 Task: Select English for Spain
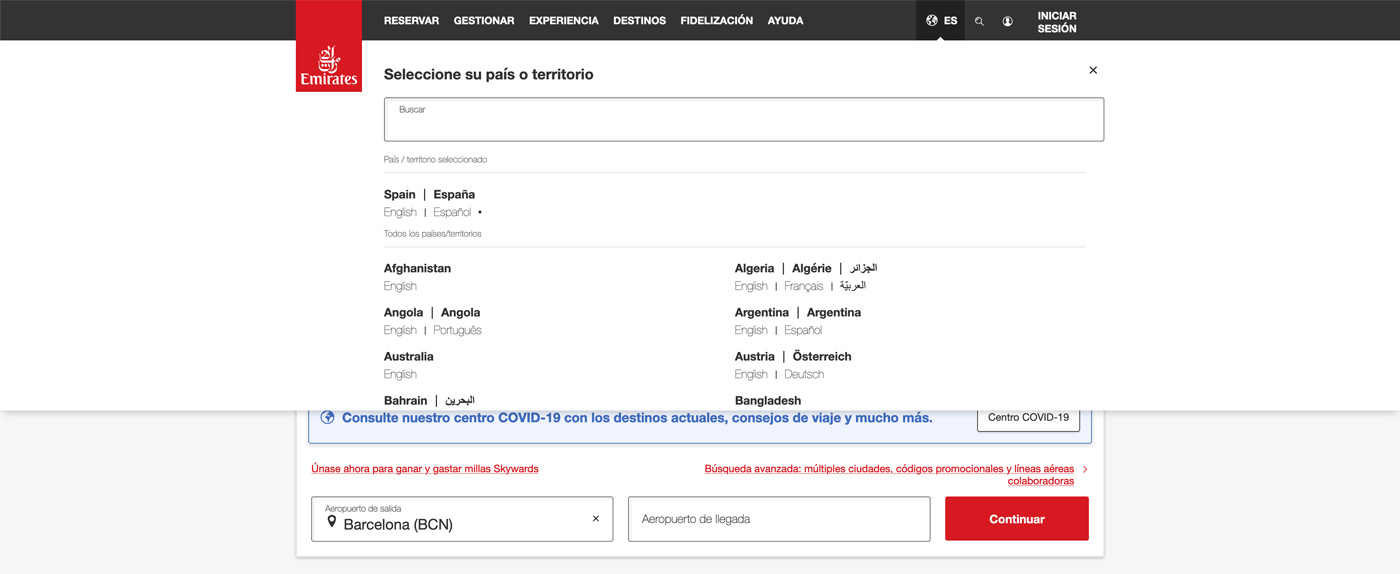pos(400,212)
